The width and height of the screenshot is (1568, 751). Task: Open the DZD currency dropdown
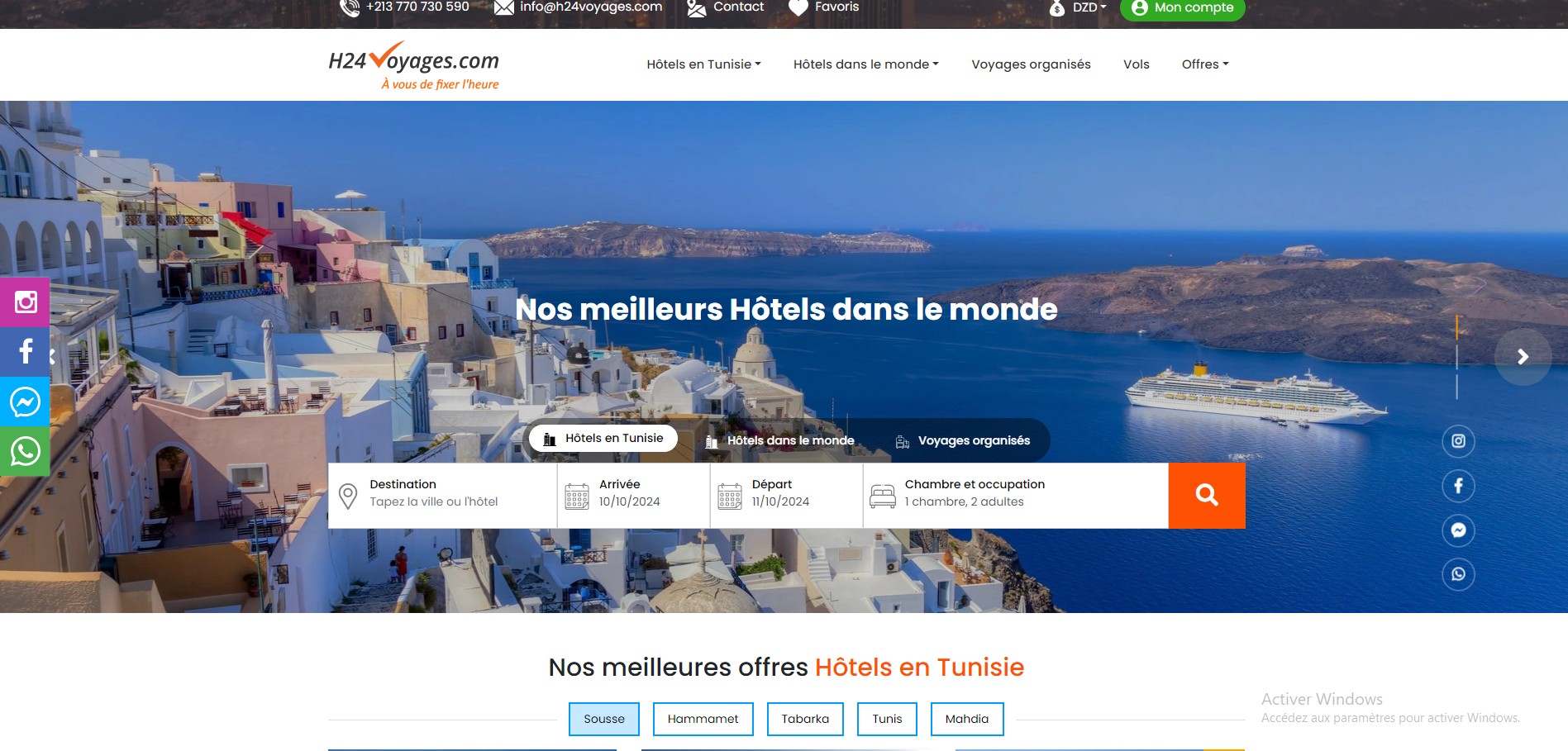coord(1089,7)
